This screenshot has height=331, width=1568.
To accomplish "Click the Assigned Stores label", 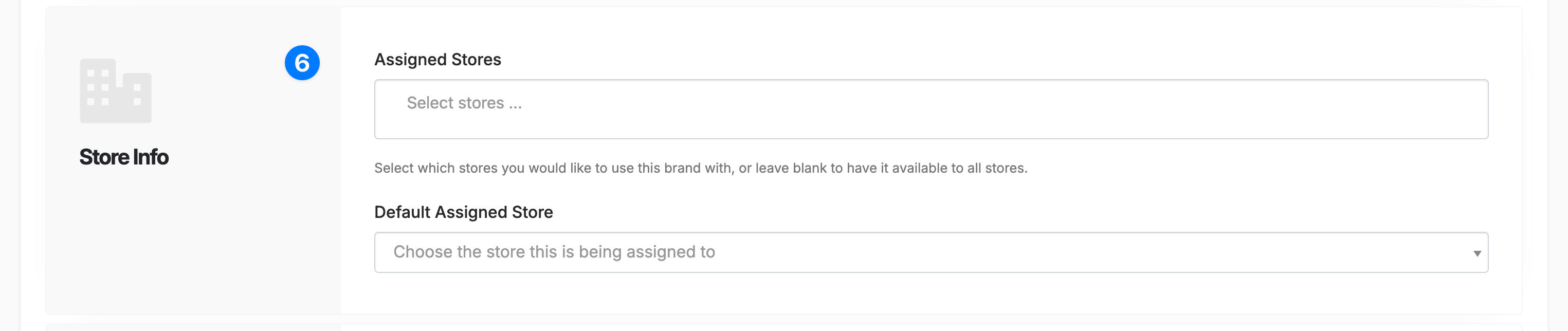I will [x=437, y=59].
